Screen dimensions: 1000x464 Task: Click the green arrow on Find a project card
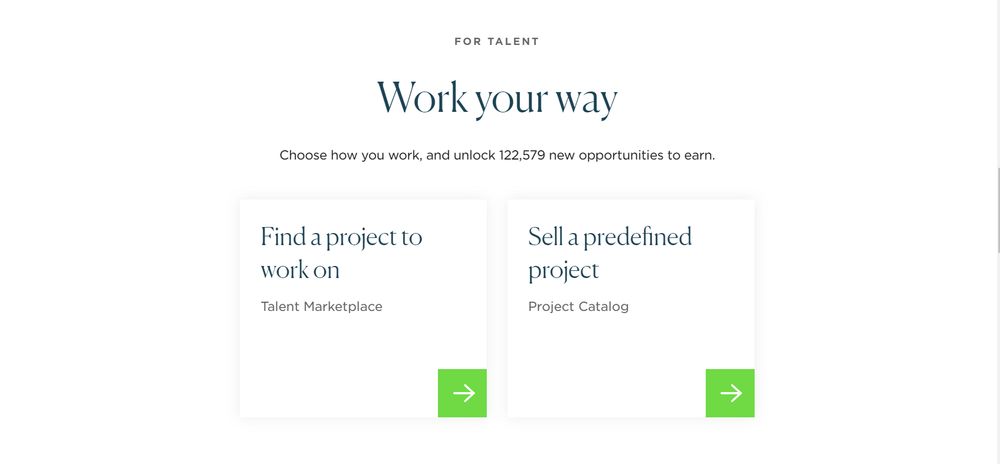pyautogui.click(x=462, y=393)
